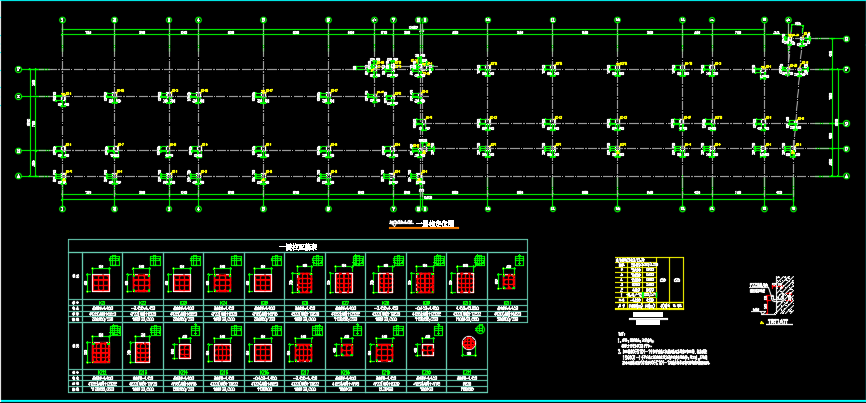Select the white notes text block
The width and height of the screenshot is (866, 403).
pos(662,349)
